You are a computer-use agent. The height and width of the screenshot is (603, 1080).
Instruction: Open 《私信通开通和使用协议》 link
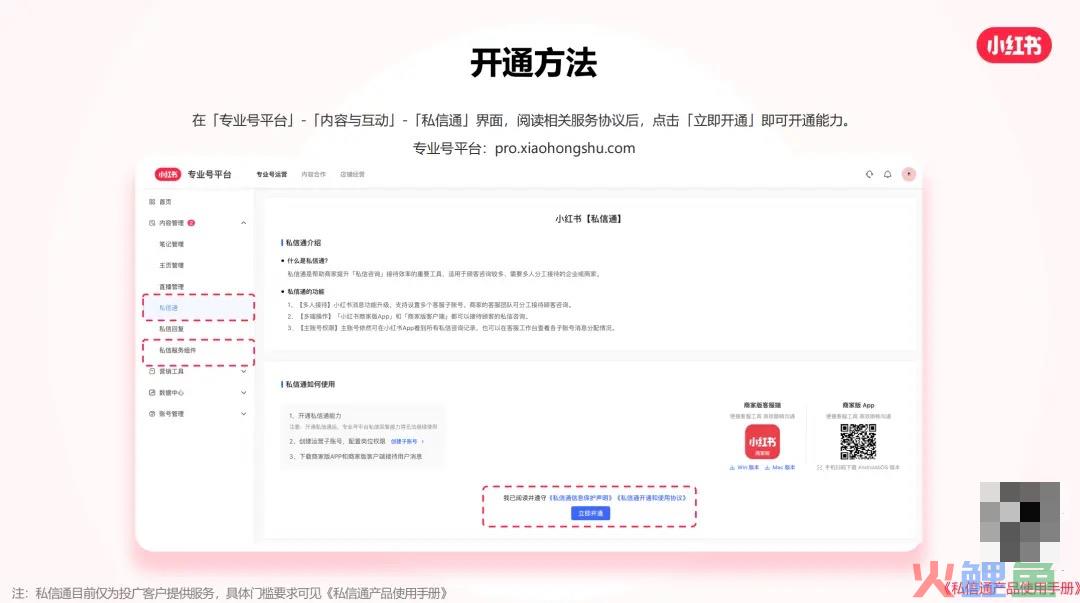point(652,498)
